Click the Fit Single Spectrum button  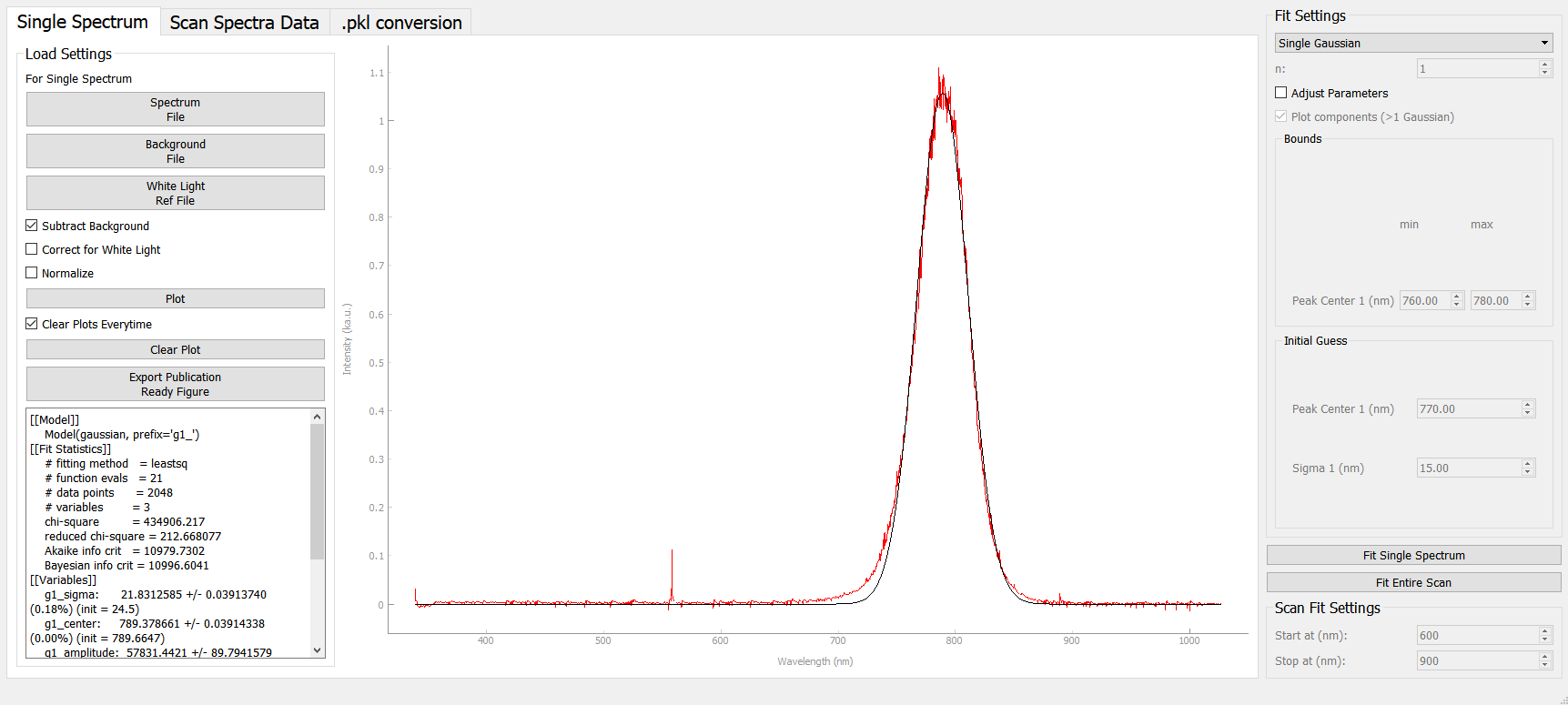click(x=1413, y=555)
